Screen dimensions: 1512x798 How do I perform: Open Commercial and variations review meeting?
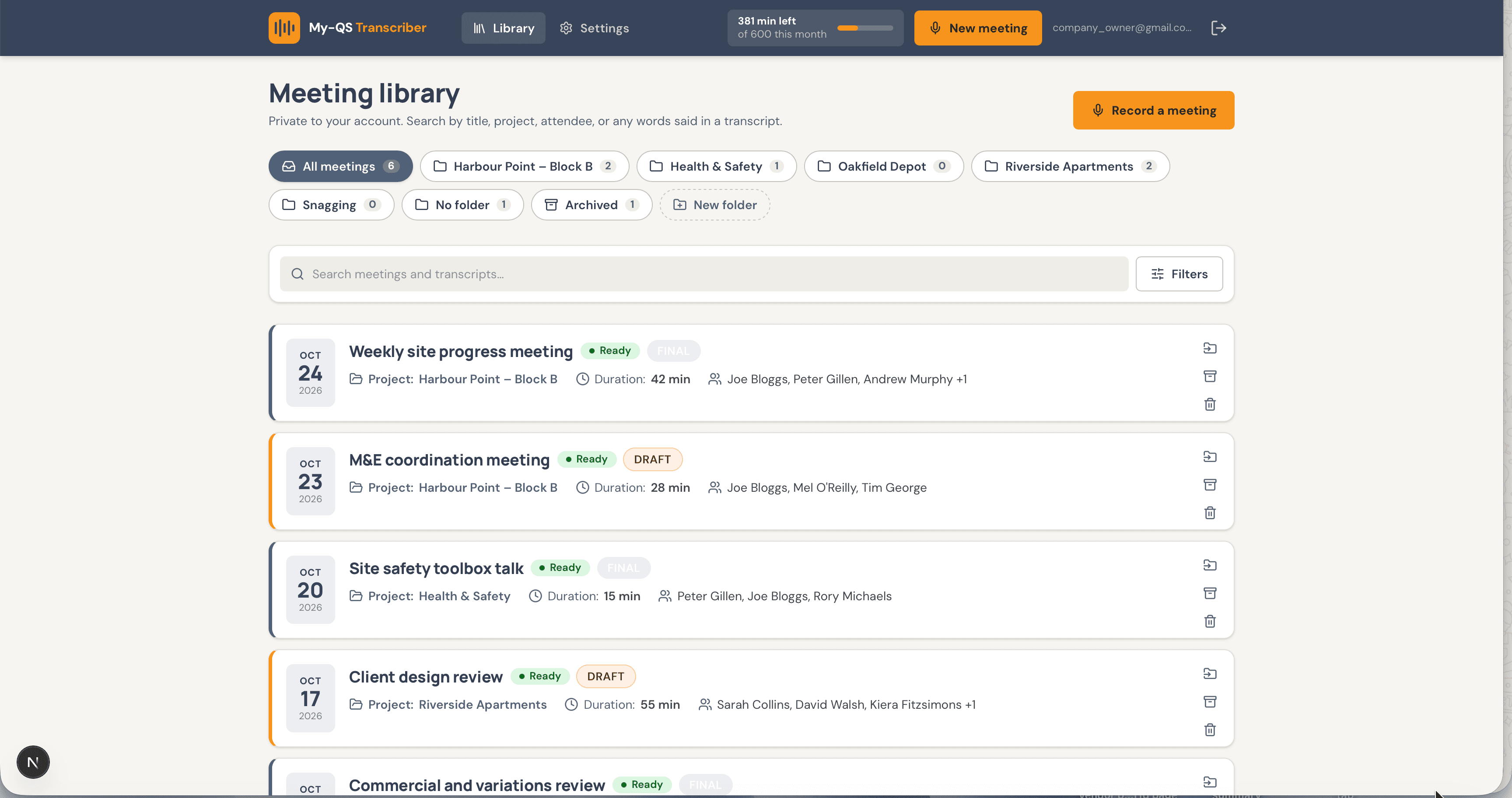pyautogui.click(x=476, y=785)
